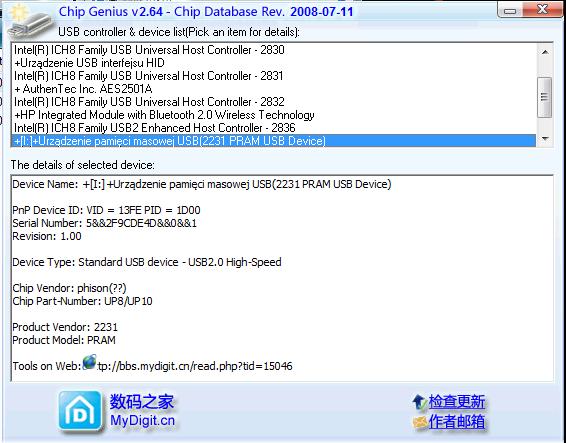Click the device list scroll up arrow

[545, 52]
